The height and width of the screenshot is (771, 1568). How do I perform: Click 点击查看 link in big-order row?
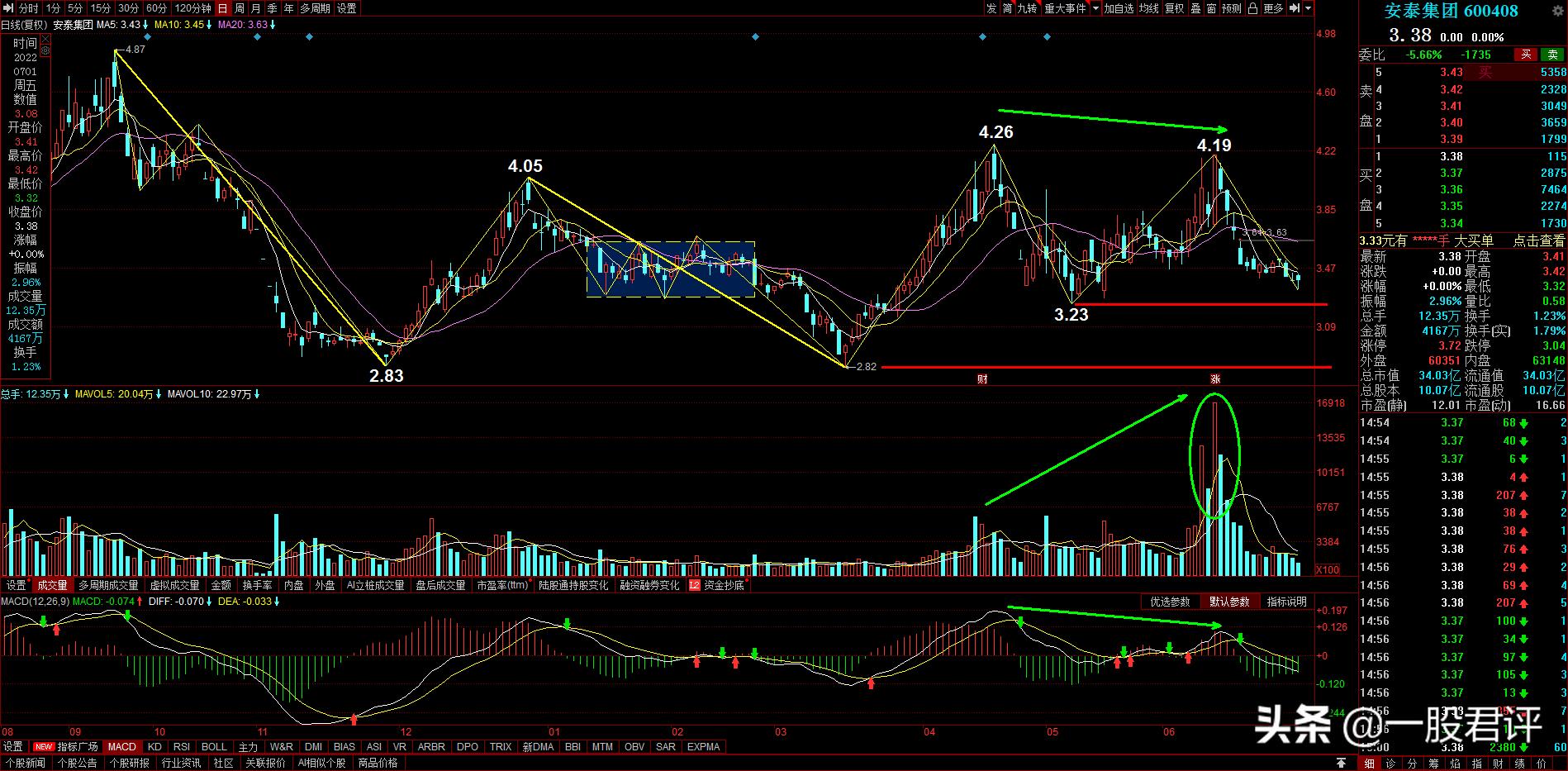coord(1539,240)
